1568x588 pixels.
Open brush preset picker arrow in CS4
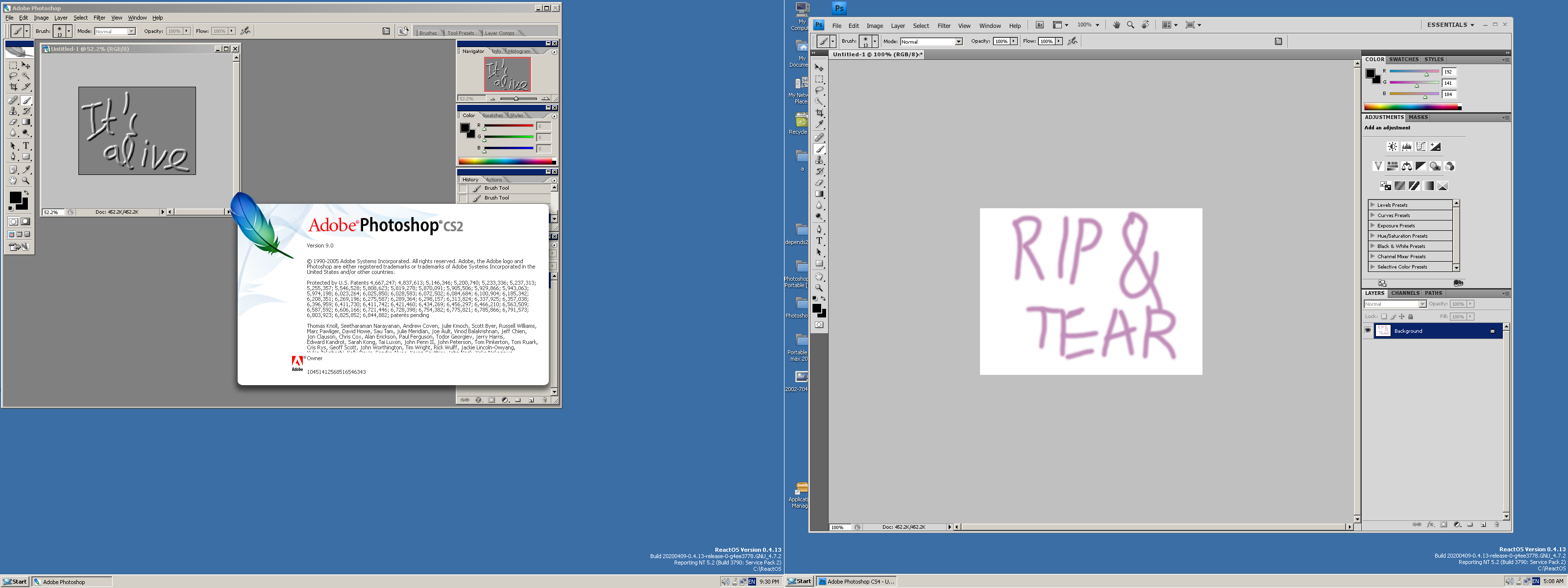click(x=875, y=41)
